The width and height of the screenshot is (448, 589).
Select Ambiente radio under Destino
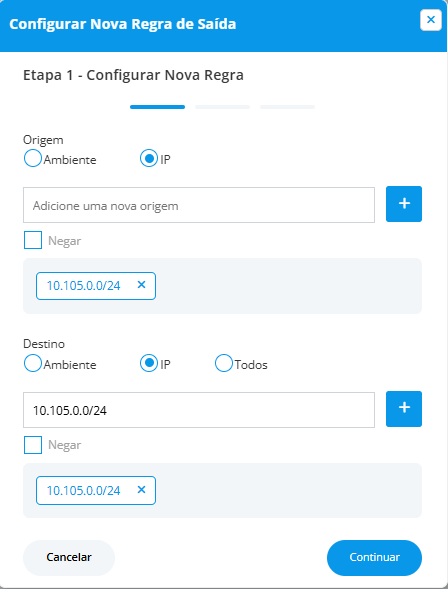[x=33, y=363]
